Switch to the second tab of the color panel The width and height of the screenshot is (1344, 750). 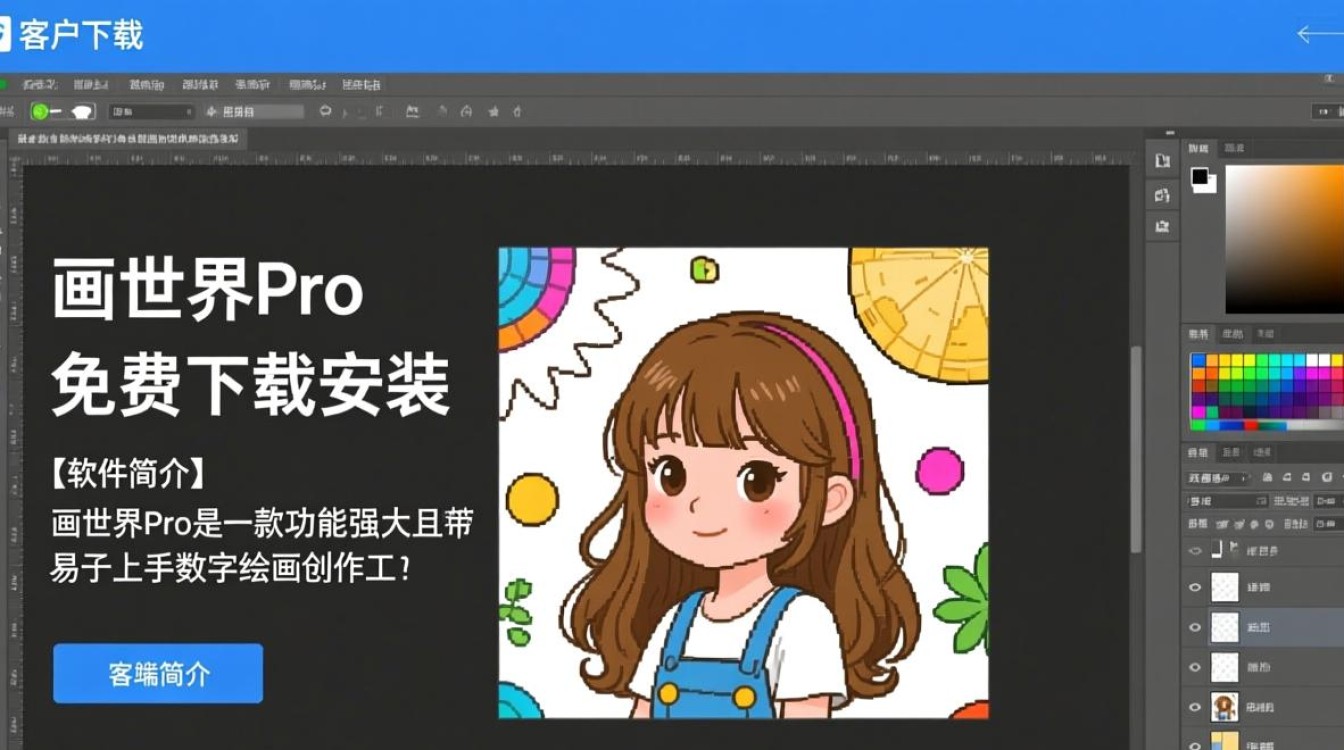point(1233,148)
